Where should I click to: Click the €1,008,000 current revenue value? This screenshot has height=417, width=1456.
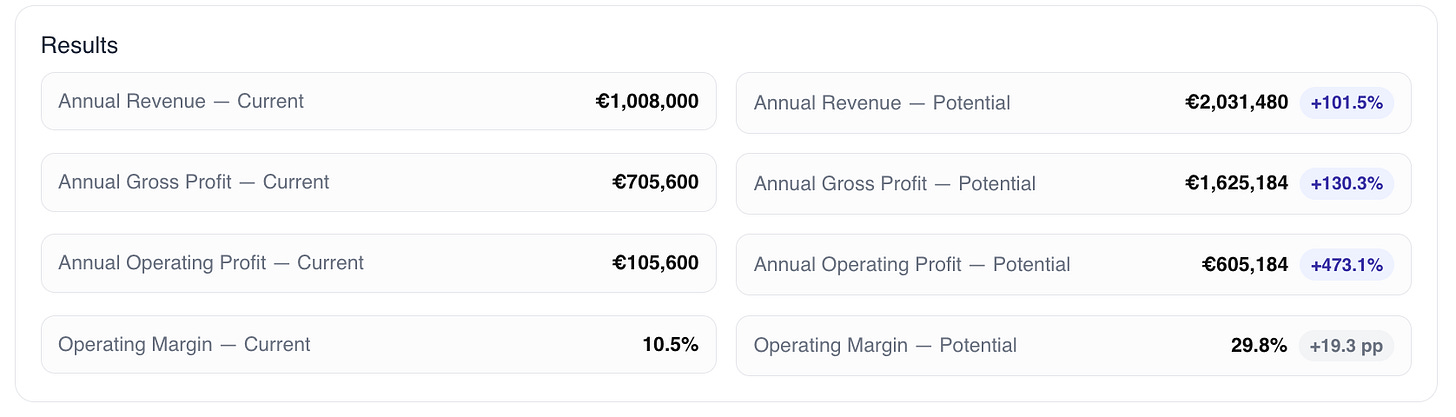point(647,101)
